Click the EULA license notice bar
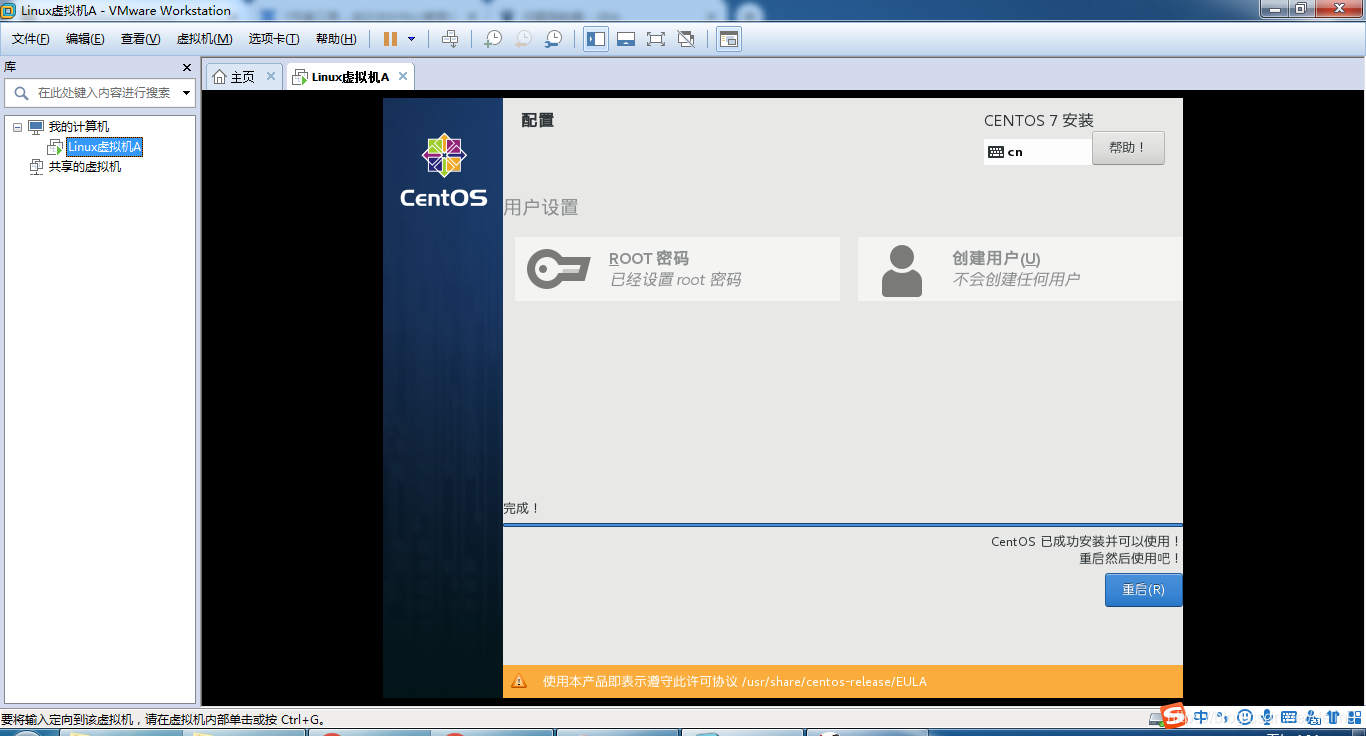The height and width of the screenshot is (736, 1366). click(x=843, y=682)
